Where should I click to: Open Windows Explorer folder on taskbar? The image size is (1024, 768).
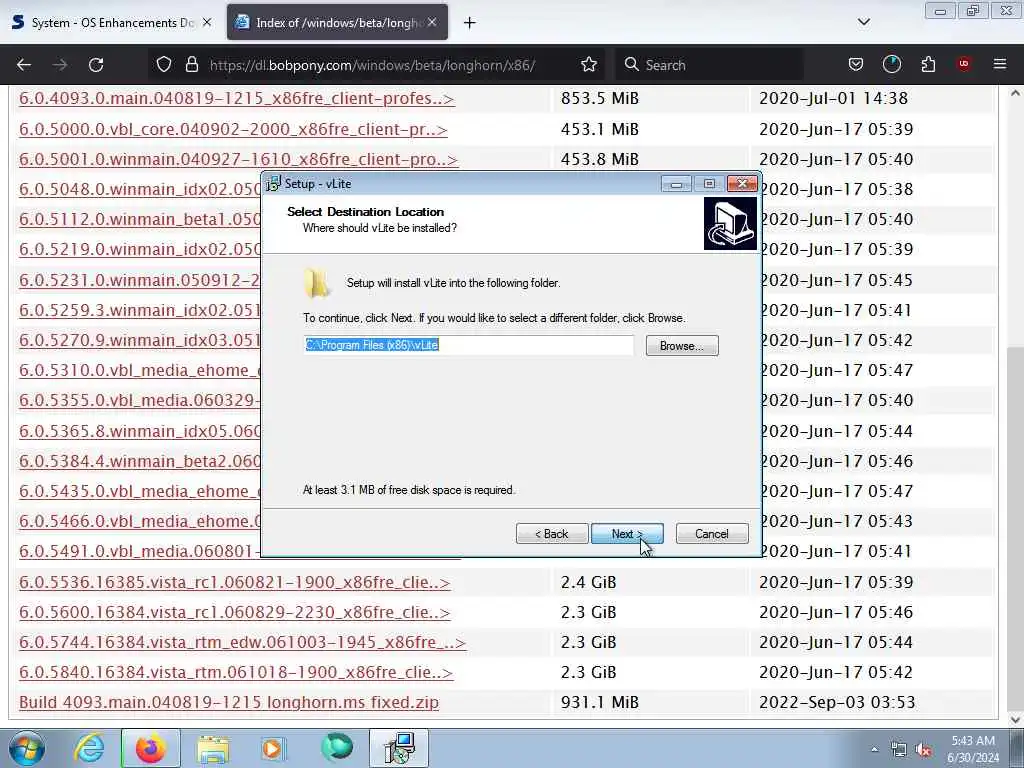pyautogui.click(x=213, y=748)
